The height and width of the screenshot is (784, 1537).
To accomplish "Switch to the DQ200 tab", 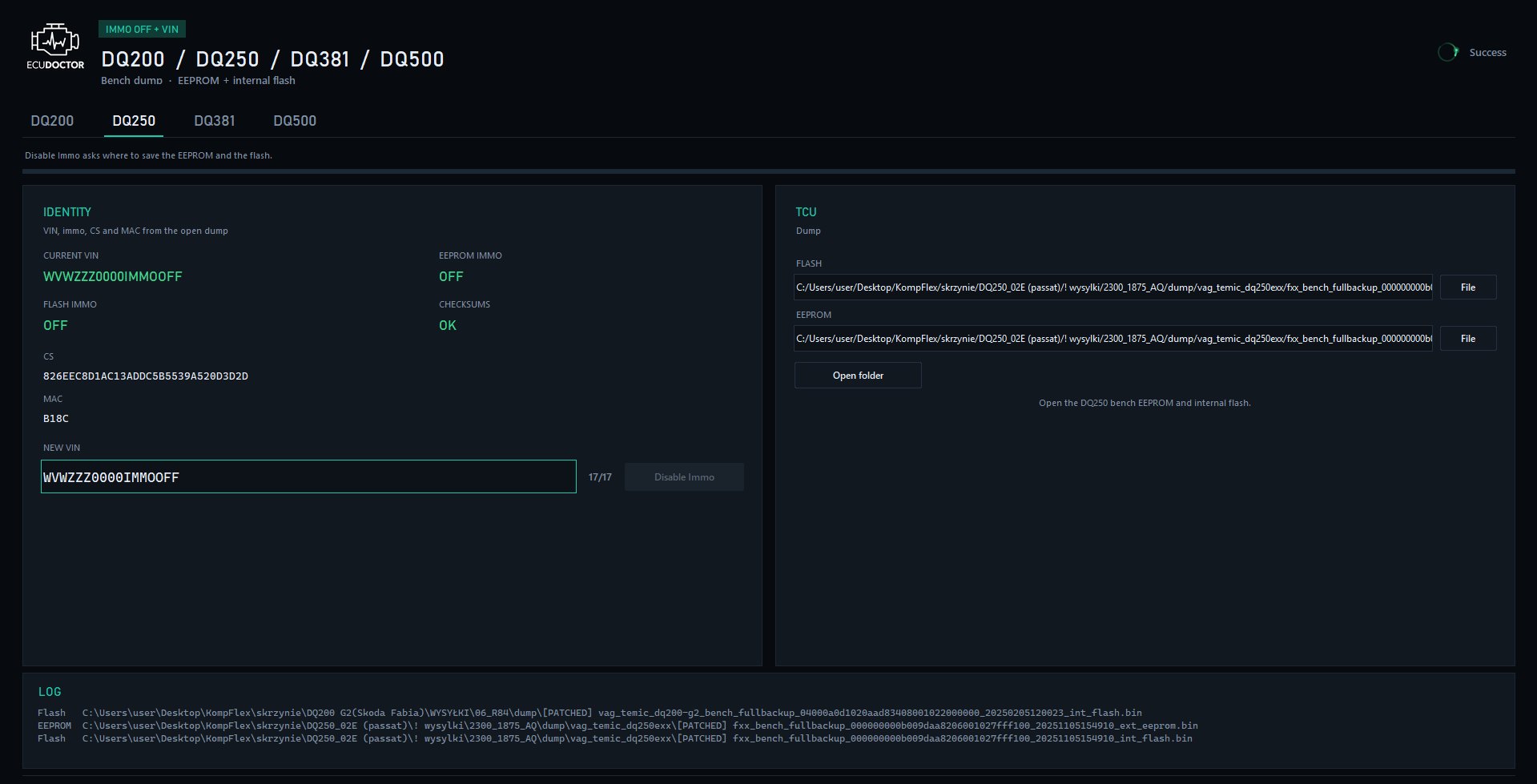I will pos(52,121).
